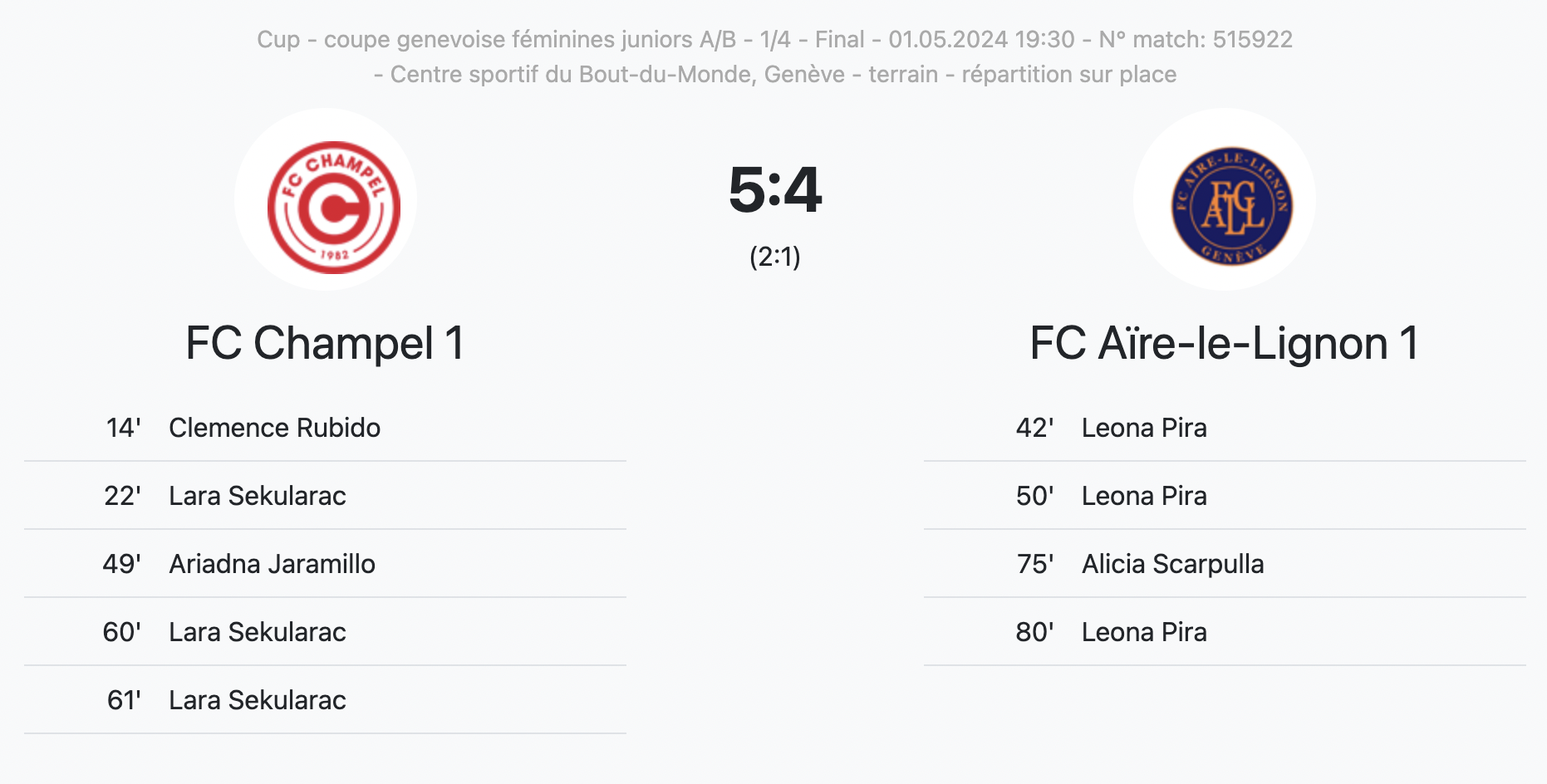Select Lara Sekularac goal at 60'
The width and height of the screenshot is (1547, 784).
325,632
